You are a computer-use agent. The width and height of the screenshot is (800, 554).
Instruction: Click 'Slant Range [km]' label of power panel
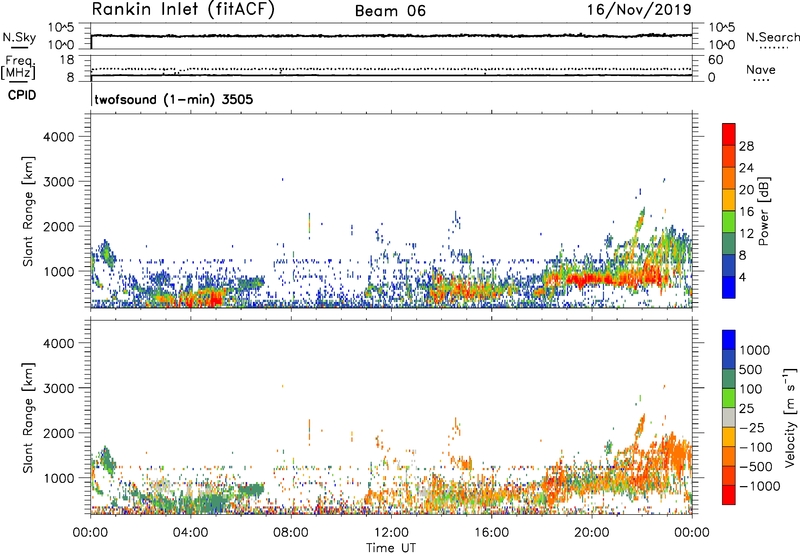(28, 212)
